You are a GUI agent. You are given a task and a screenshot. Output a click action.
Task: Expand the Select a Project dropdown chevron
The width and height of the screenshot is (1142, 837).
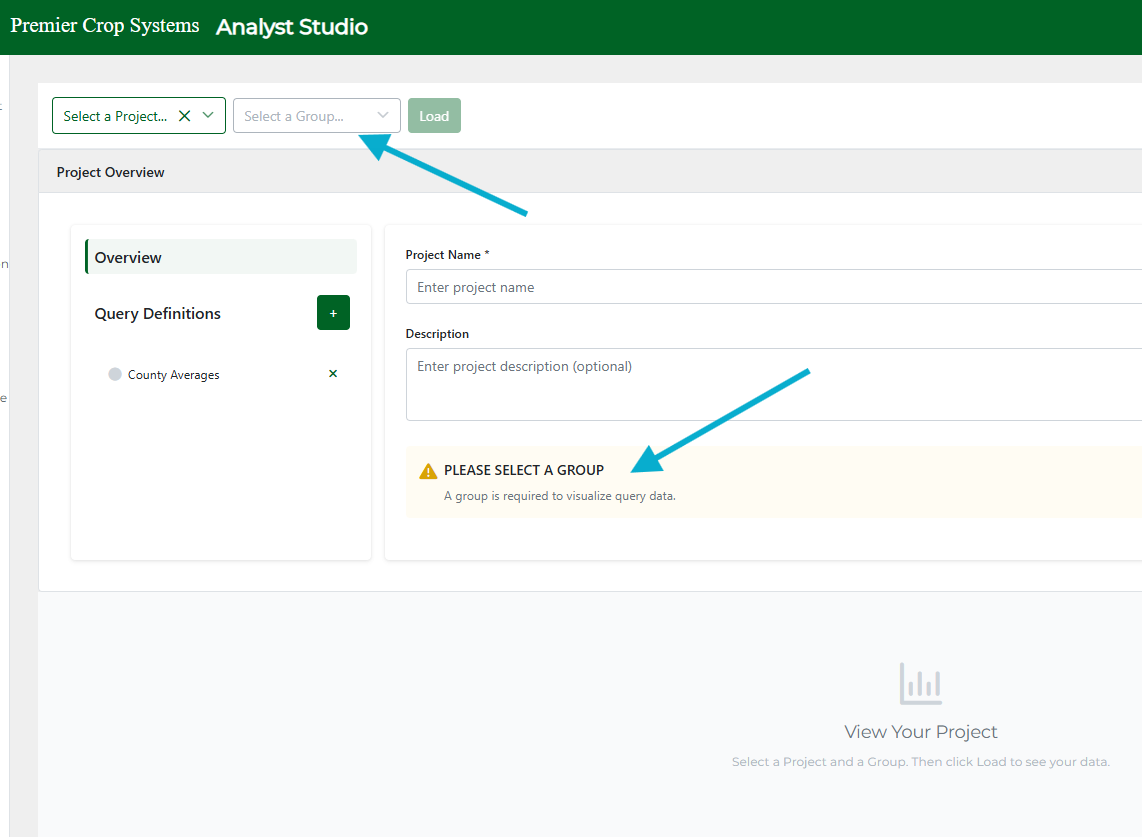(208, 115)
